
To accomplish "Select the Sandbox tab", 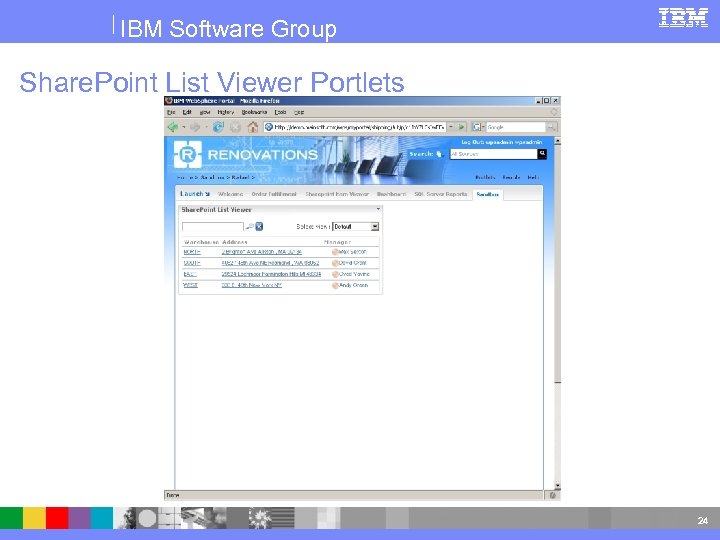I will coord(488,195).
